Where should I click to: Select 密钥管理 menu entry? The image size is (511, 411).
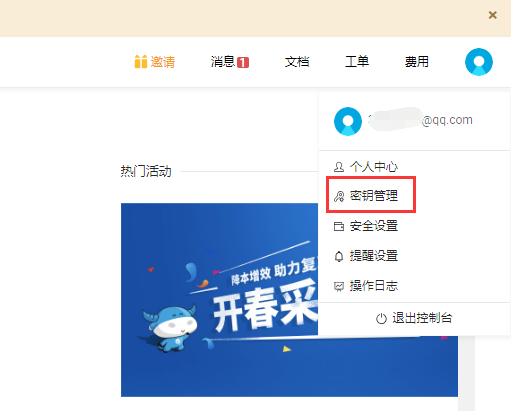pos(374,196)
